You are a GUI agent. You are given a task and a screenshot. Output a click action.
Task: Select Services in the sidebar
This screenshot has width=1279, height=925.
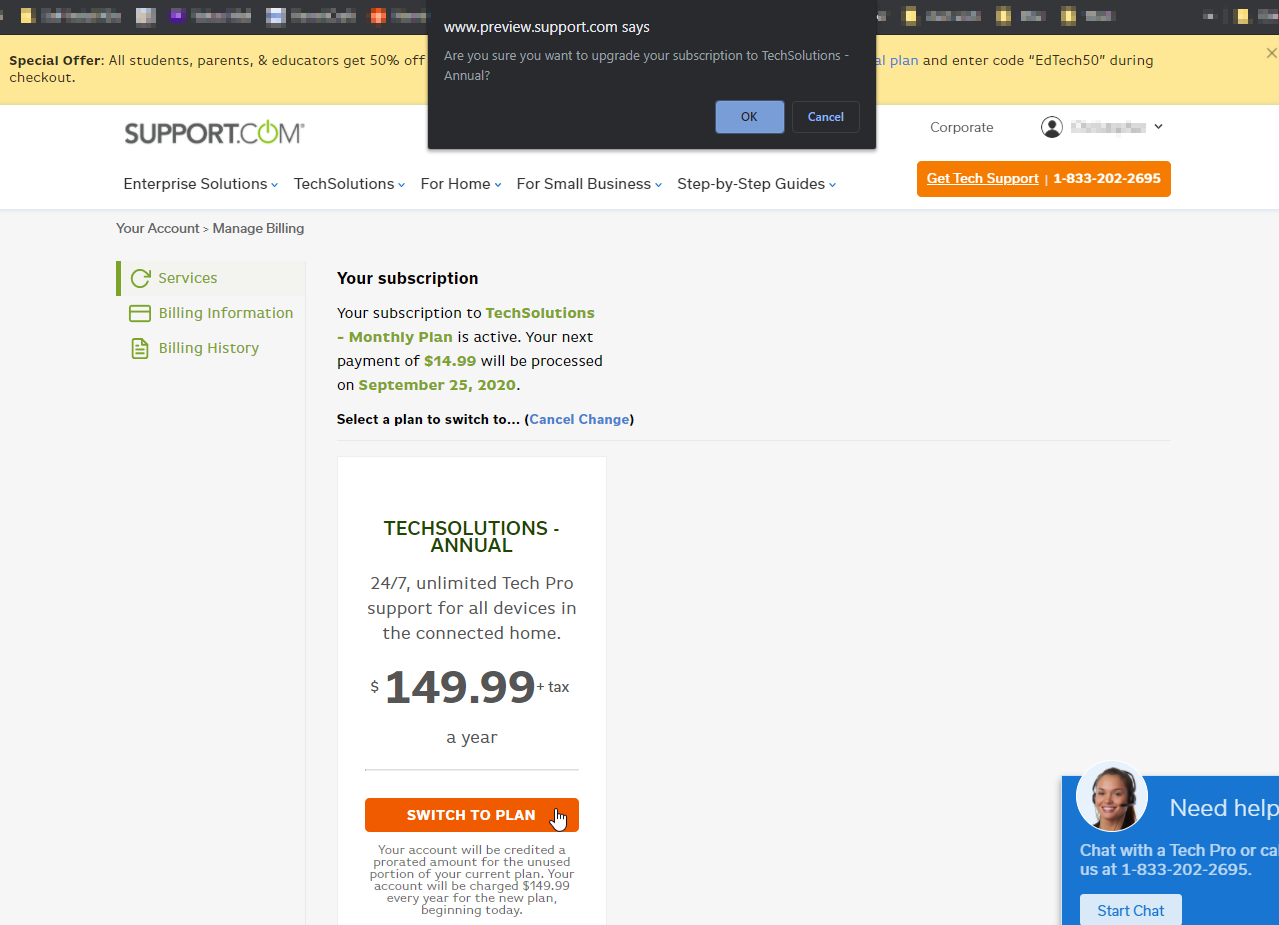click(213, 278)
